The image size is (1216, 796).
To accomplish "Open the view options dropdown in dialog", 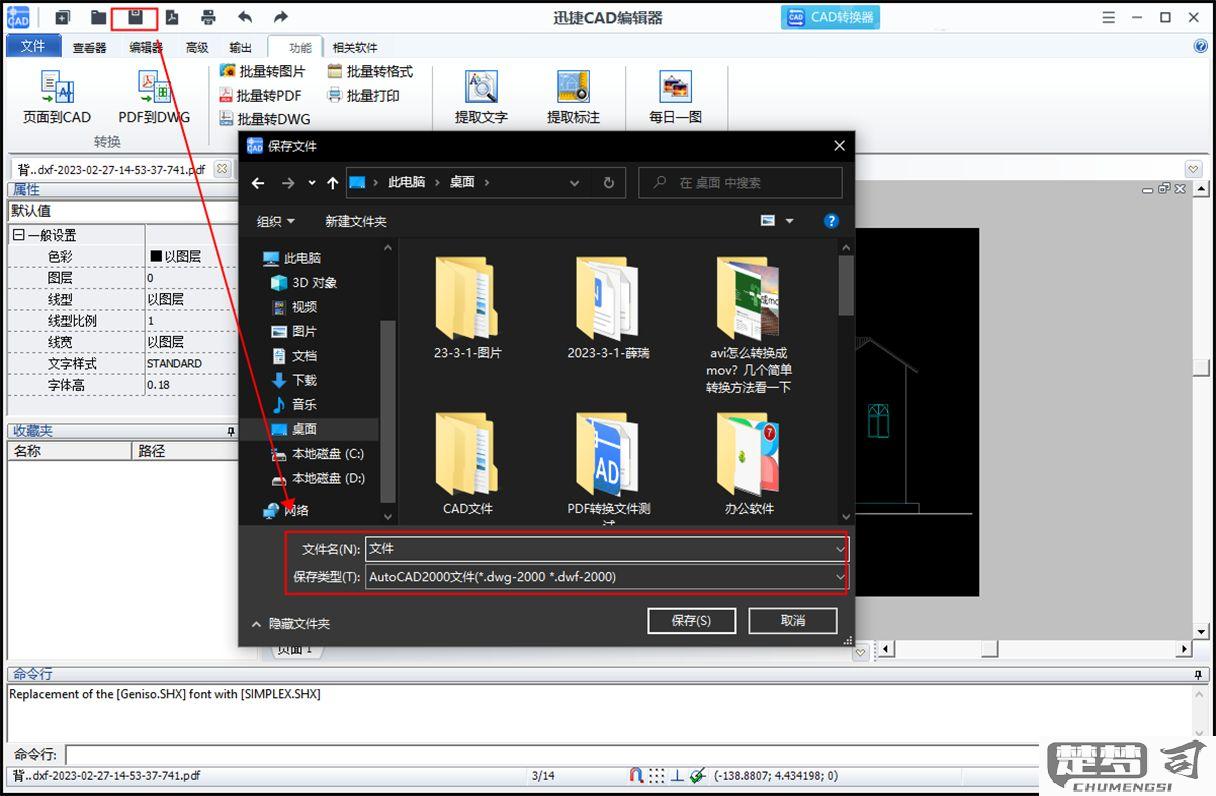I will (789, 221).
